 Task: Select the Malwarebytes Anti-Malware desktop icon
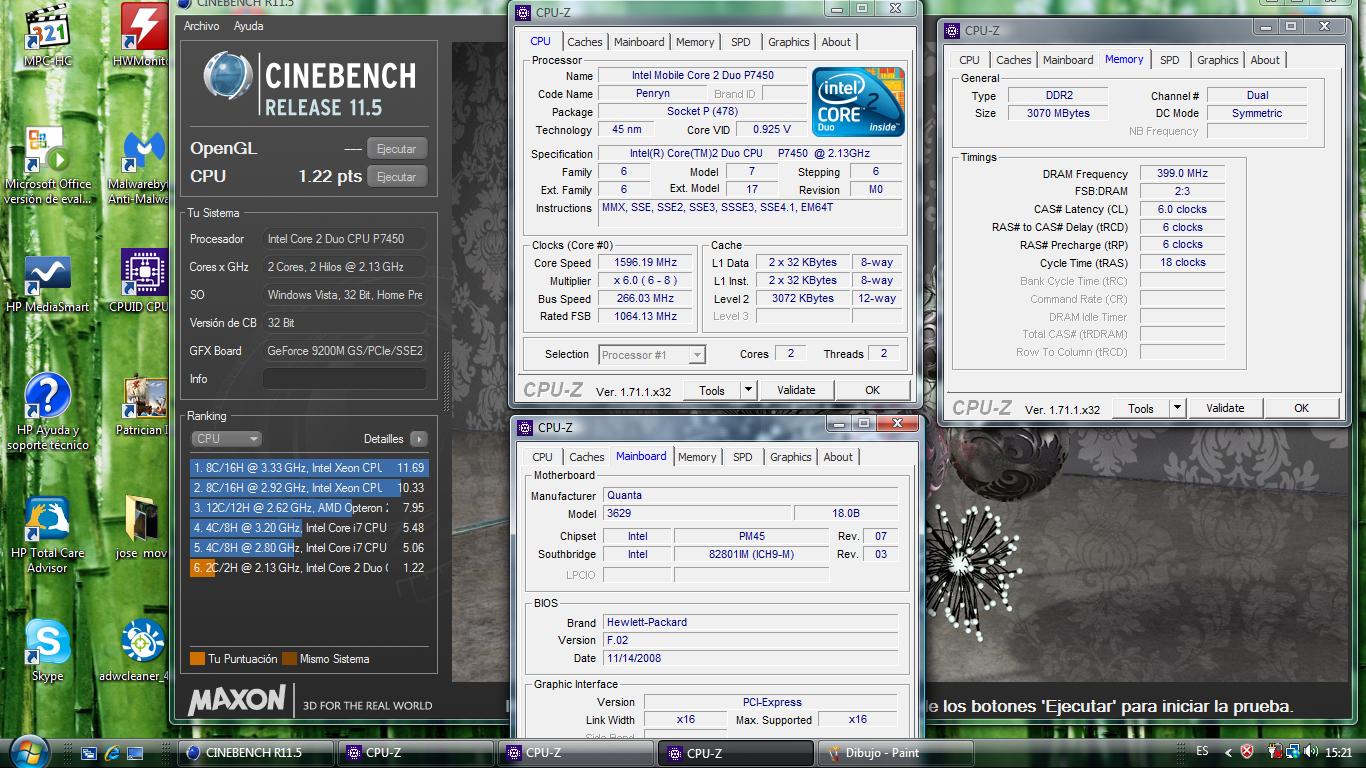tap(143, 166)
